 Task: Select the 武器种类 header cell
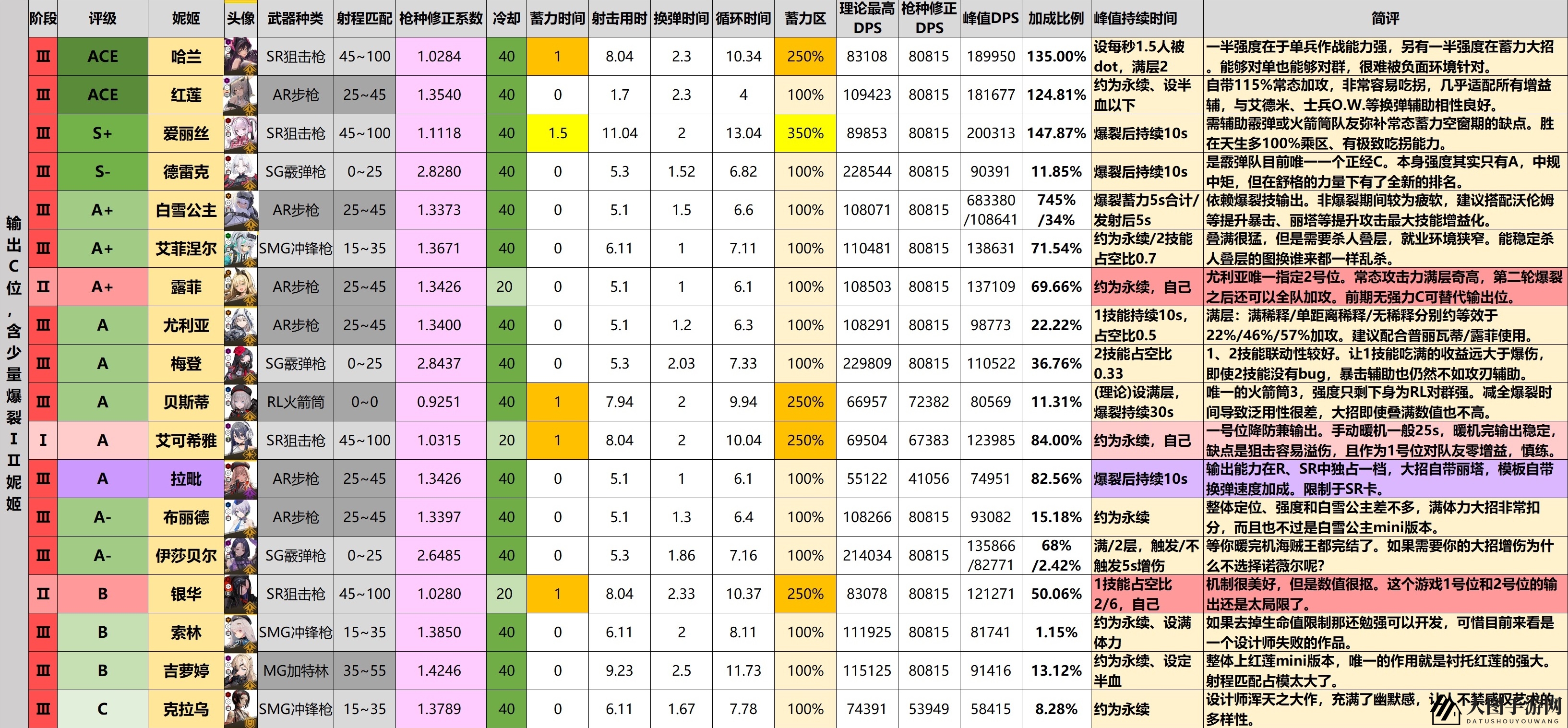click(295, 18)
